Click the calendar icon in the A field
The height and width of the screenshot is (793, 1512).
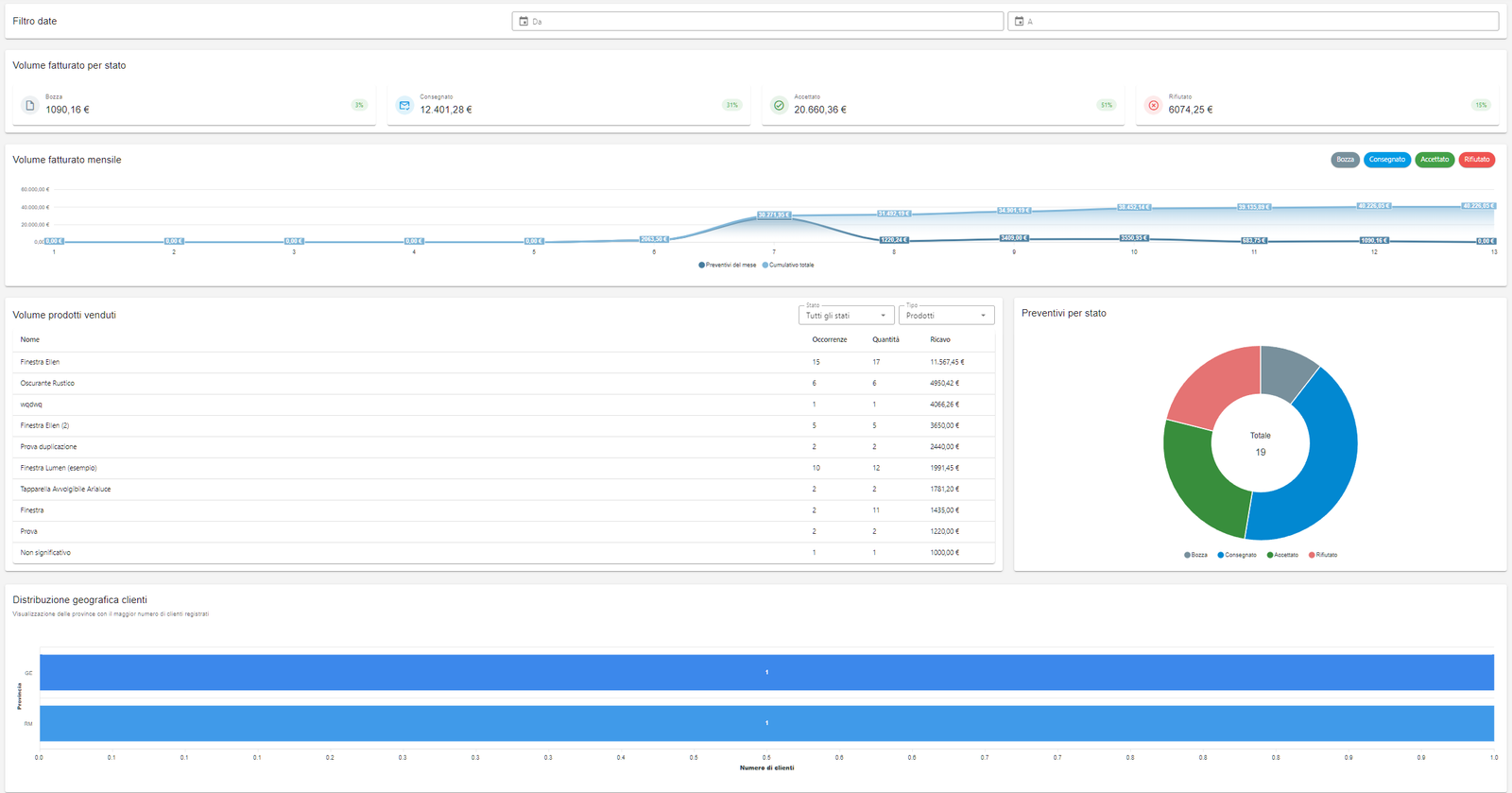click(1019, 21)
